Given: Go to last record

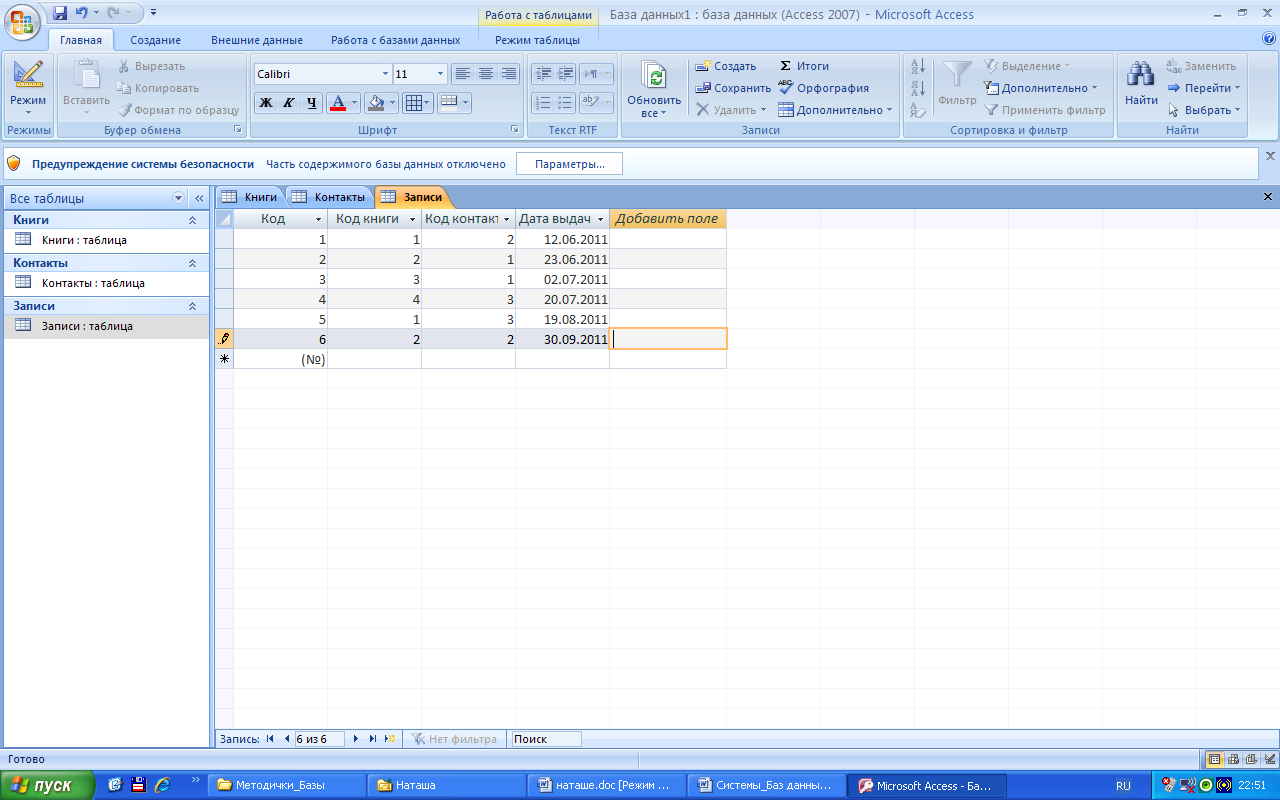Looking at the screenshot, I should point(373,739).
